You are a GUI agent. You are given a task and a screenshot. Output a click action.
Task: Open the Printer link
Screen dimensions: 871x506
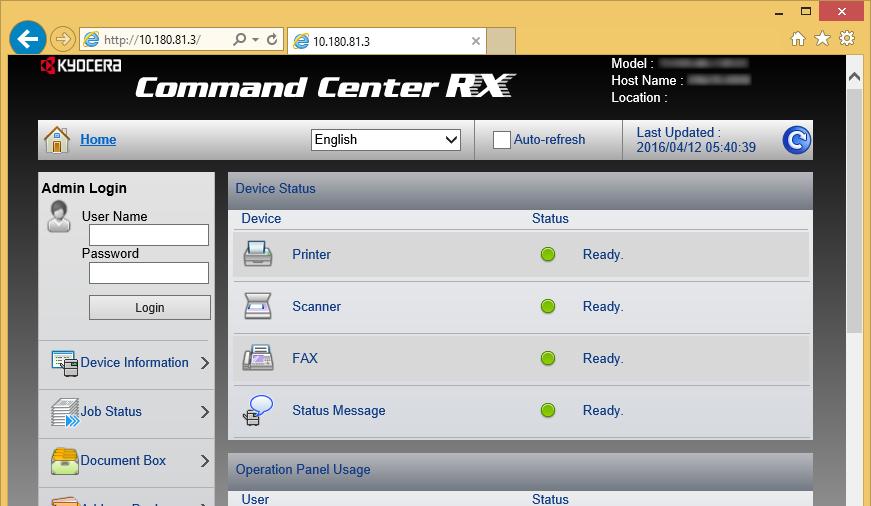coord(311,254)
